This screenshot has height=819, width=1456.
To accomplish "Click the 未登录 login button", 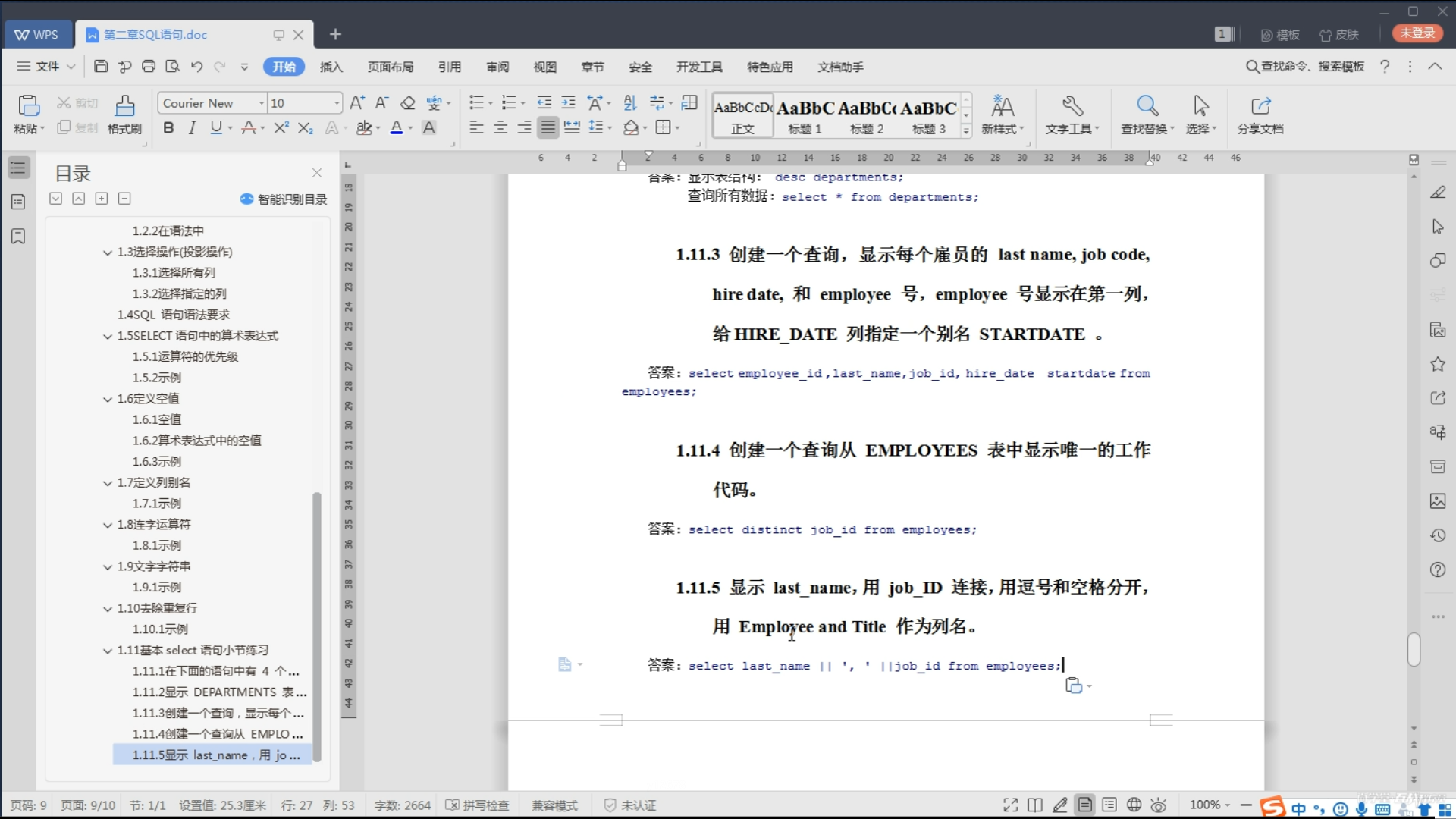I will [x=1417, y=33].
